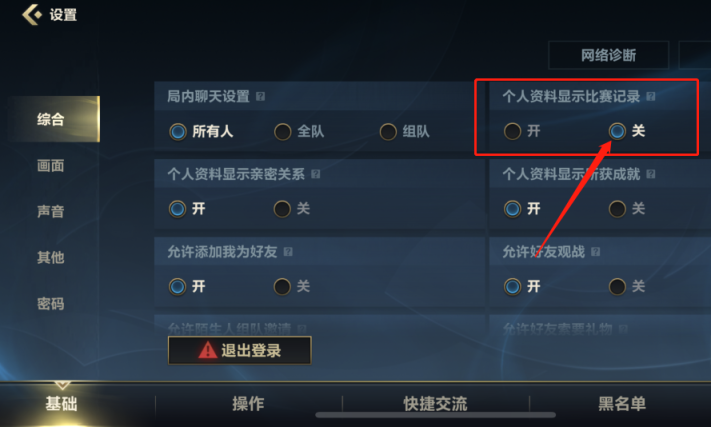Open help icon beside 个人资料显示比赛记录

pos(651,96)
